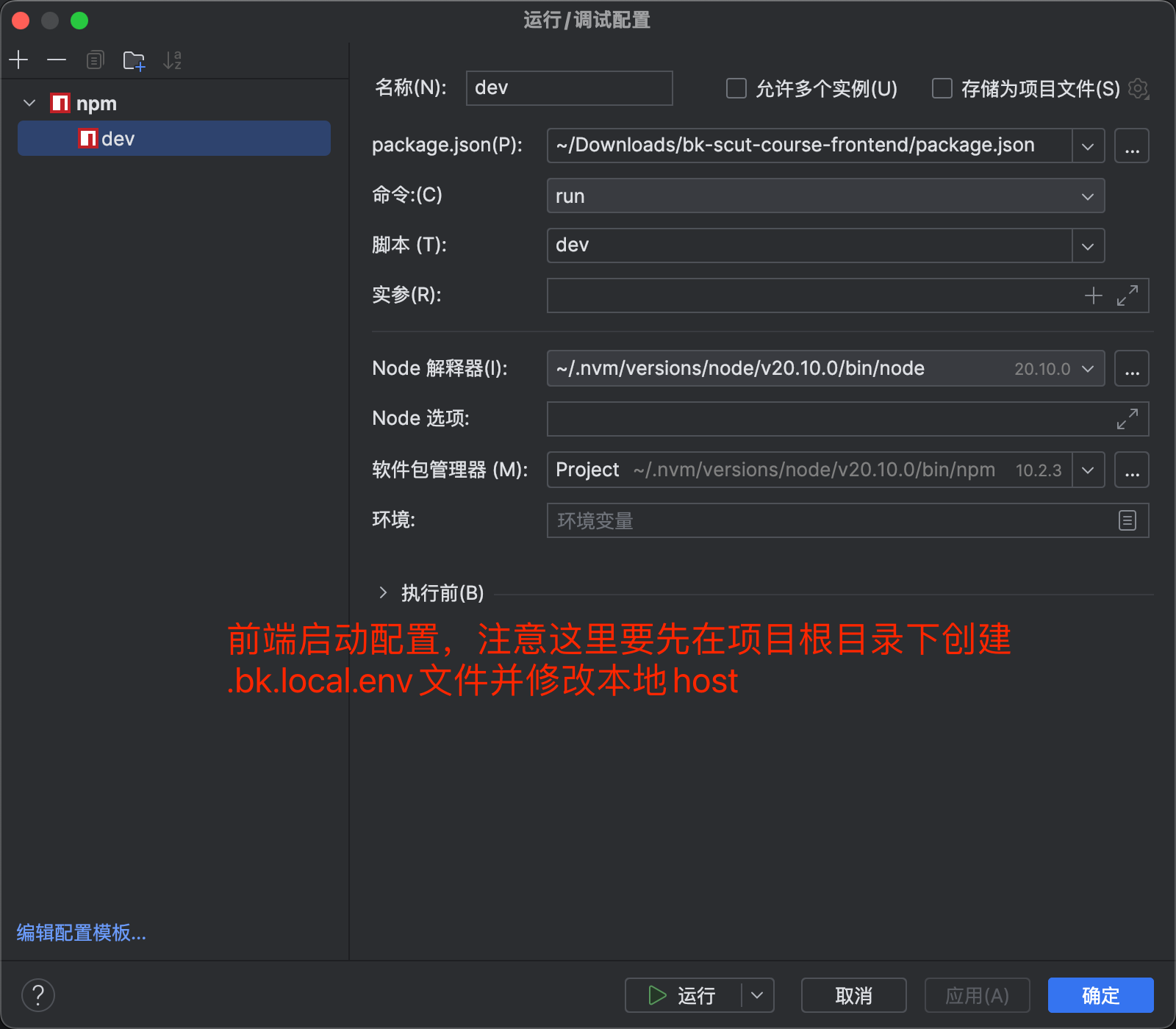Click the copy configuration icon

pos(95,60)
